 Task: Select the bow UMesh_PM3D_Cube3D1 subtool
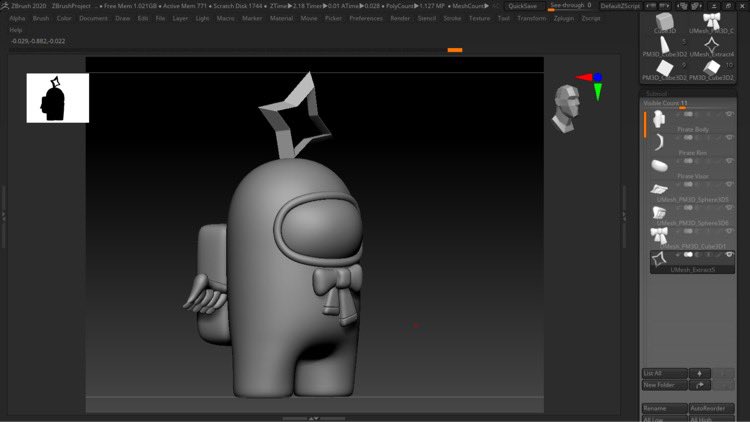point(692,238)
